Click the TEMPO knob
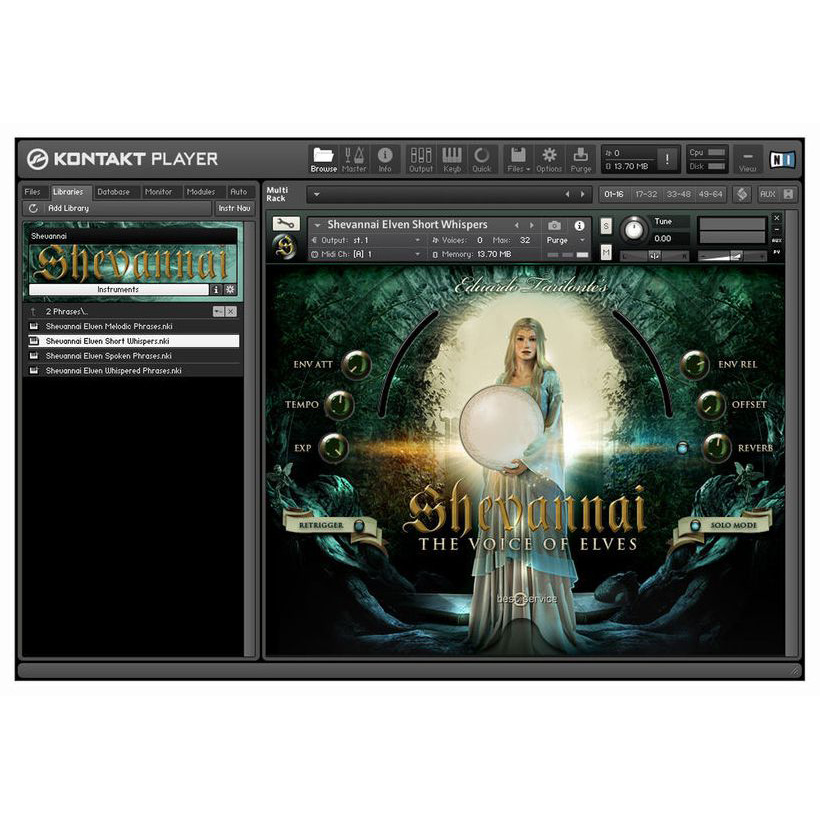This screenshot has width=820, height=820. tap(339, 405)
